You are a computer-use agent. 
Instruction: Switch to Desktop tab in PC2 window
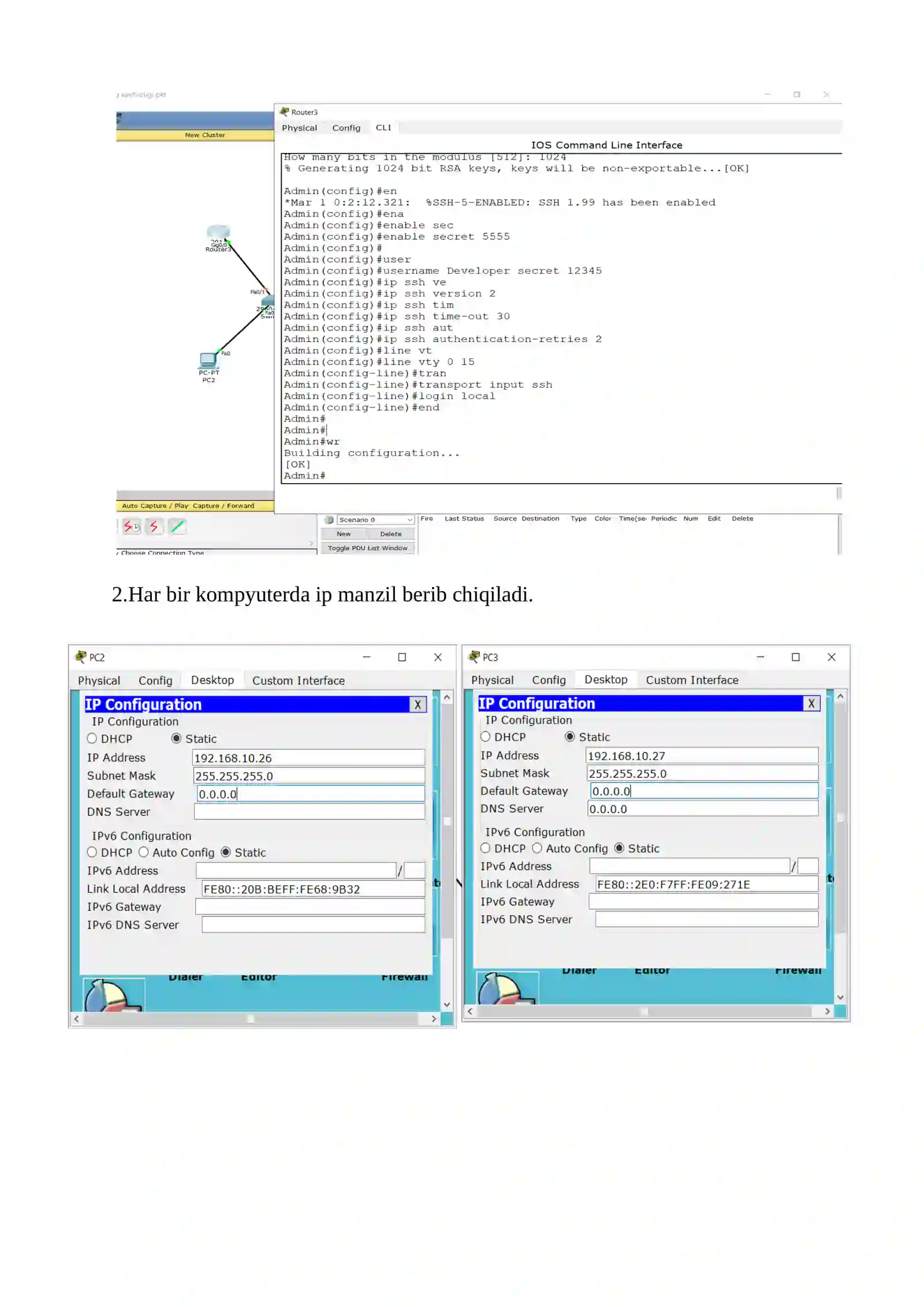(213, 680)
